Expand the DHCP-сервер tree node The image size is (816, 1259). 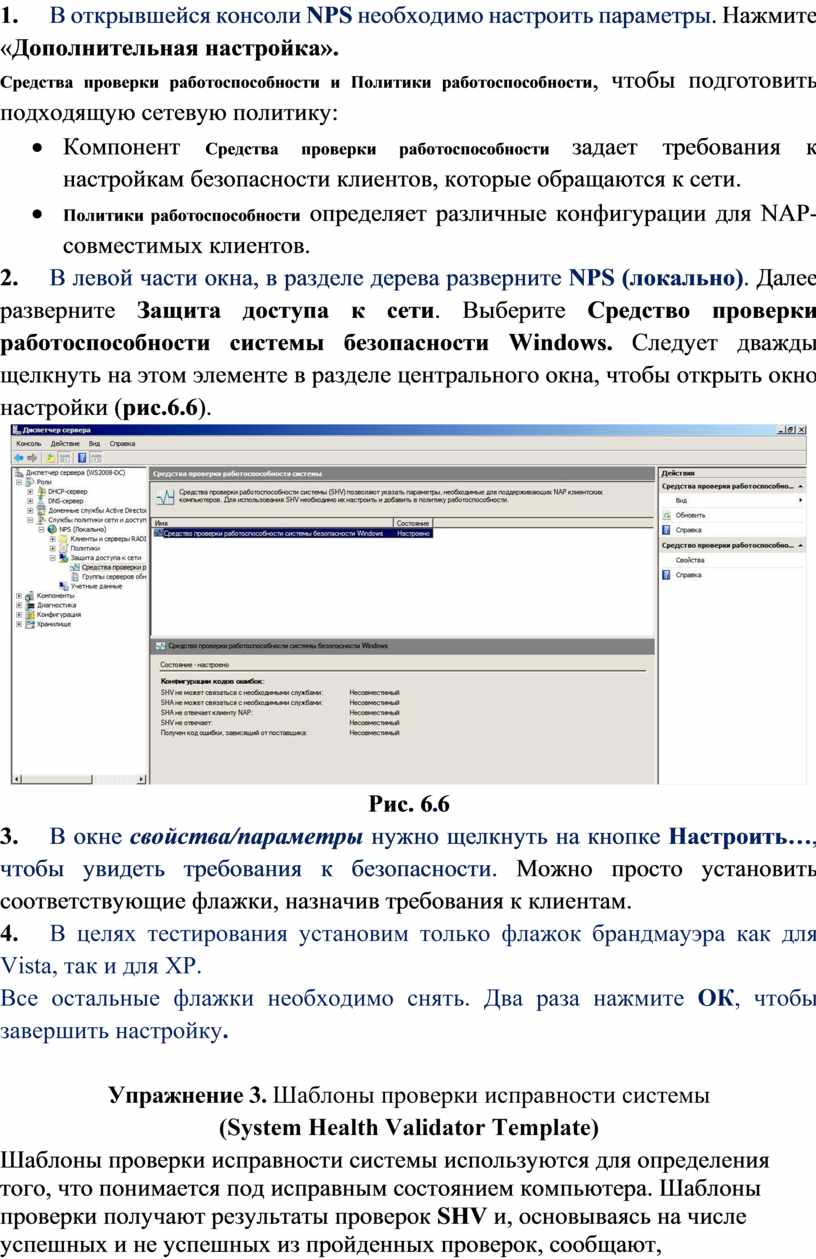tap(30, 491)
